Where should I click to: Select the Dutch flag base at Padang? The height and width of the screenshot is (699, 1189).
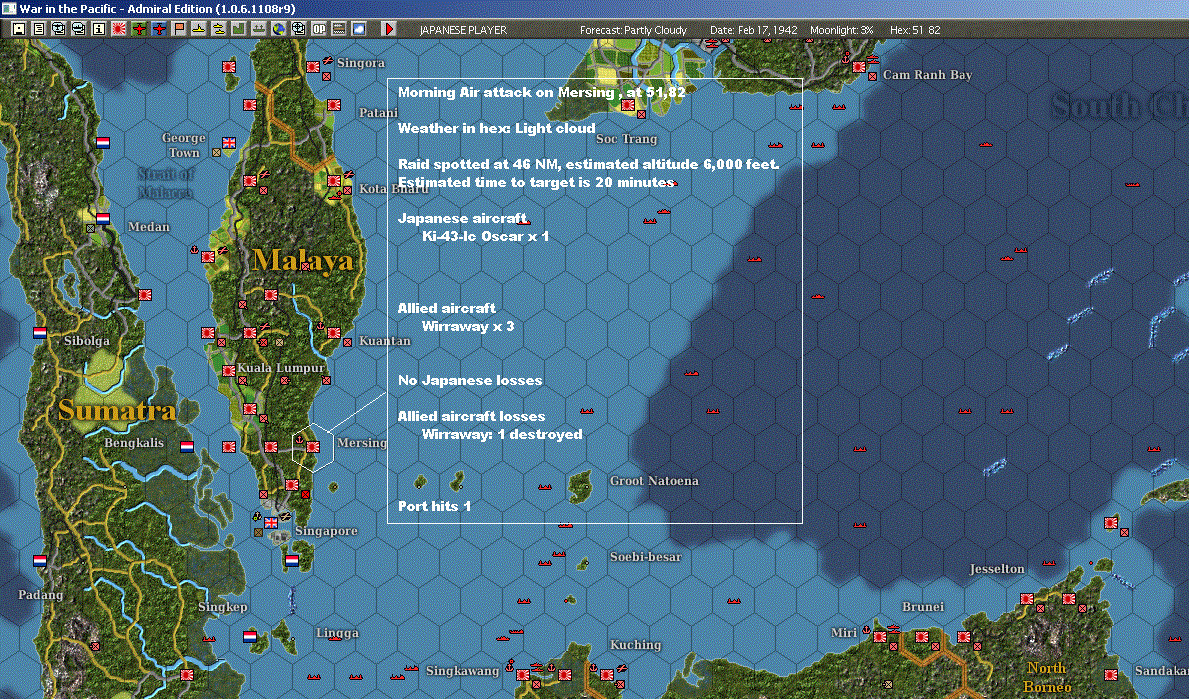coord(39,560)
